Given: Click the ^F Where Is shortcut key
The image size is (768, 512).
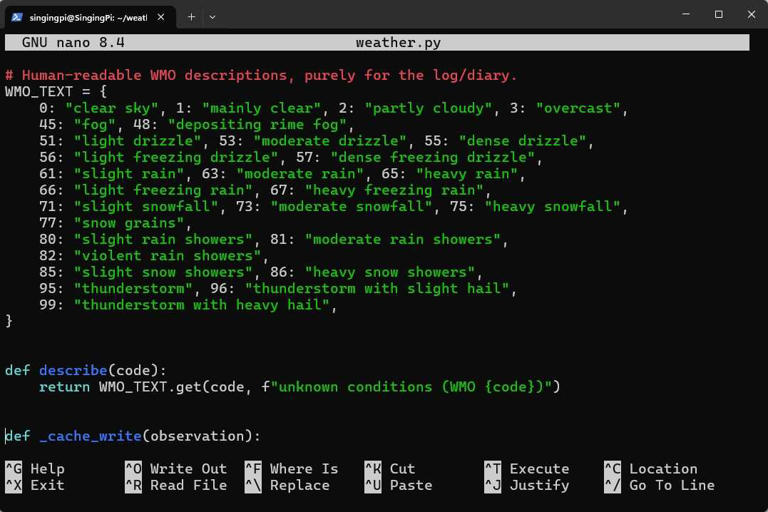Looking at the screenshot, I should point(253,469).
